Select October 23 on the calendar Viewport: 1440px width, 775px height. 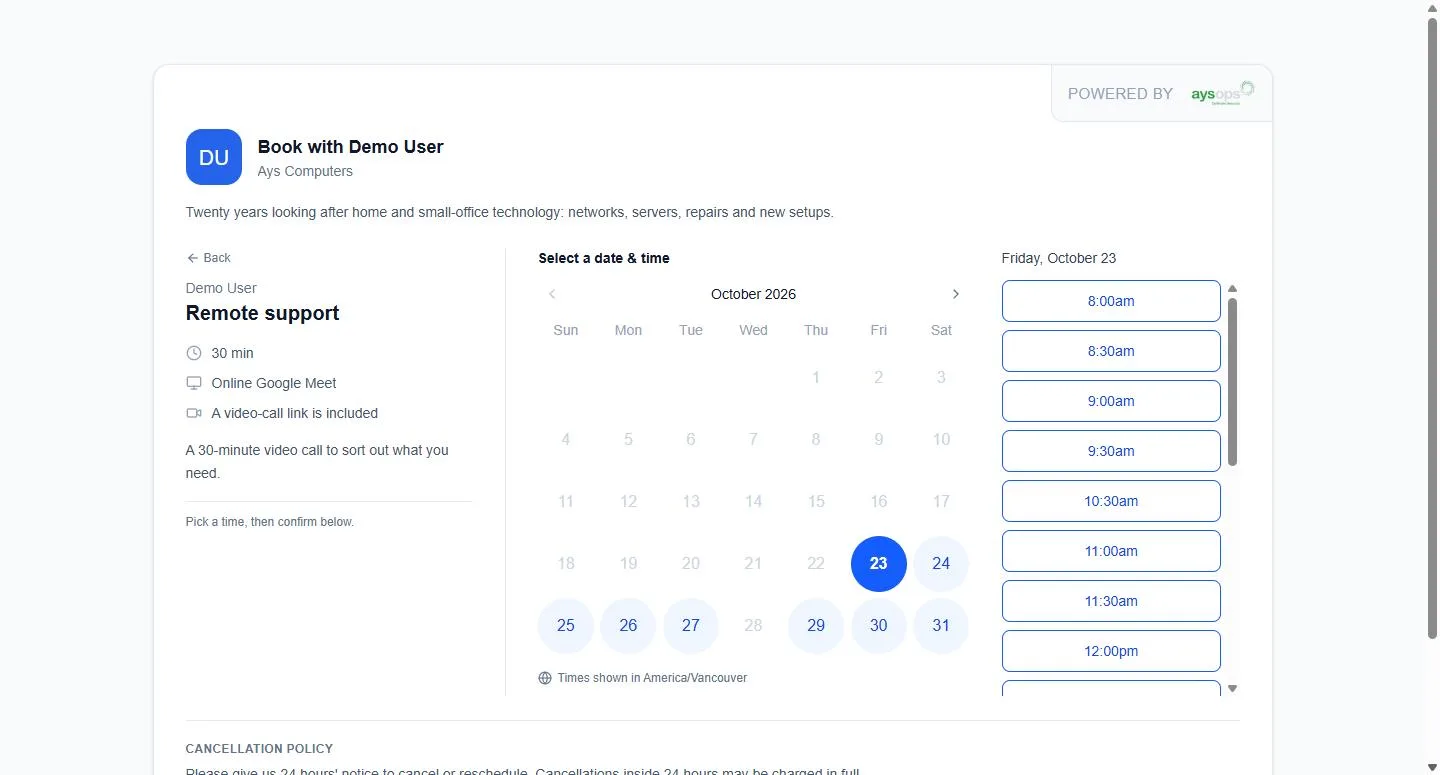point(878,564)
